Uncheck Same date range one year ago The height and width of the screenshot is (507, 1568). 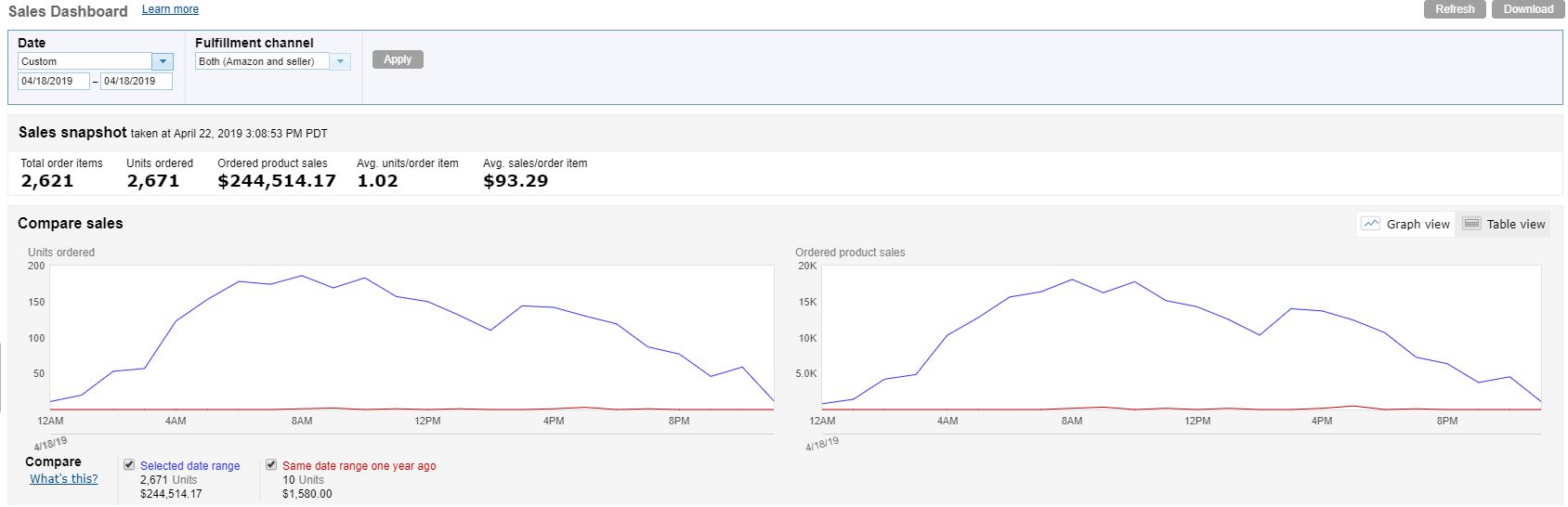[271, 464]
